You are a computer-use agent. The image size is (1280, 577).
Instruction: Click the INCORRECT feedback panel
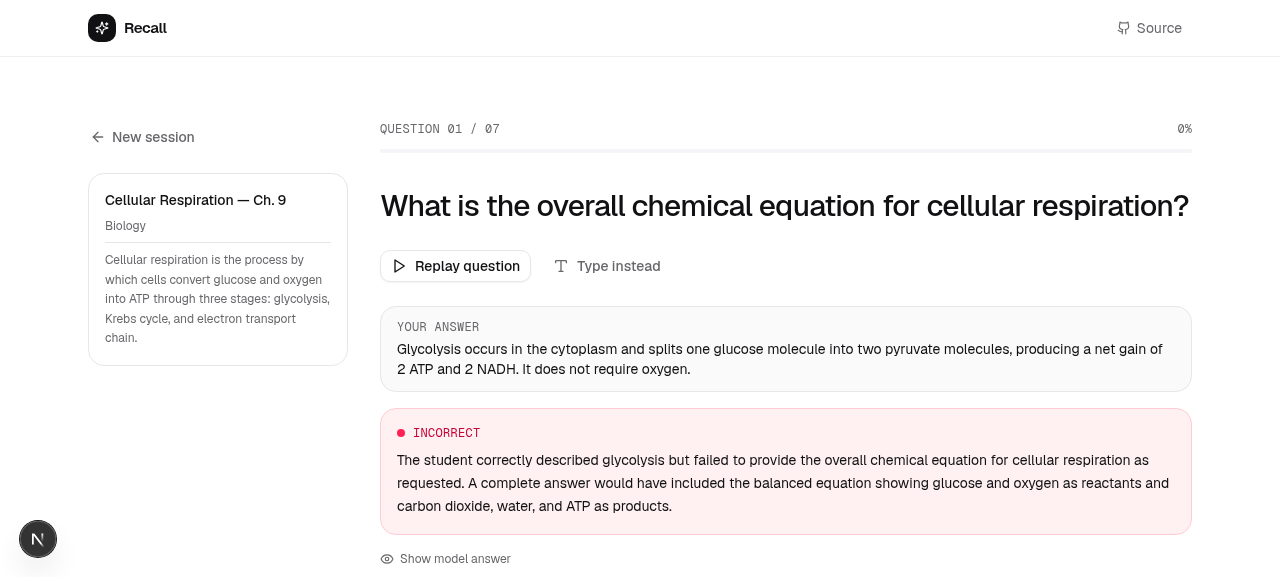coord(786,472)
